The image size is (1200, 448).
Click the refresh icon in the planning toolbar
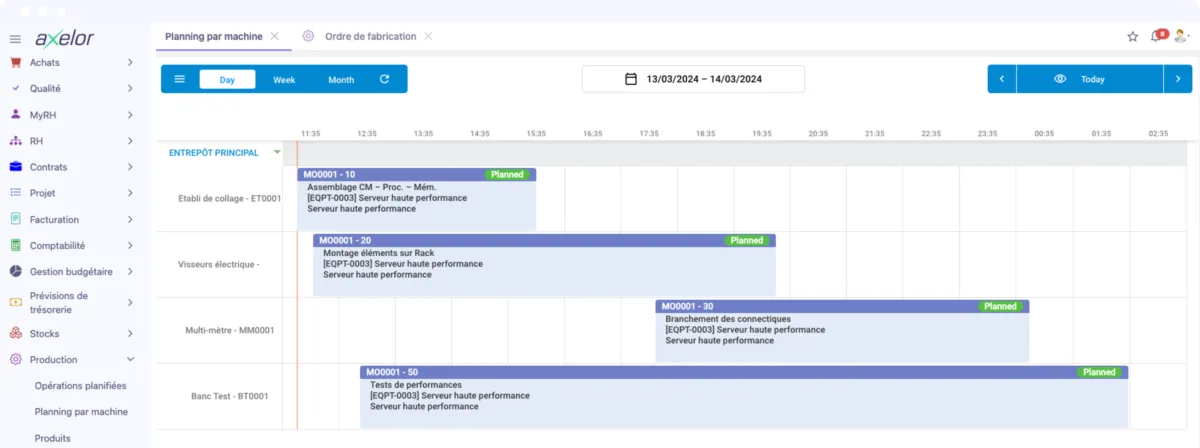pyautogui.click(x=385, y=79)
